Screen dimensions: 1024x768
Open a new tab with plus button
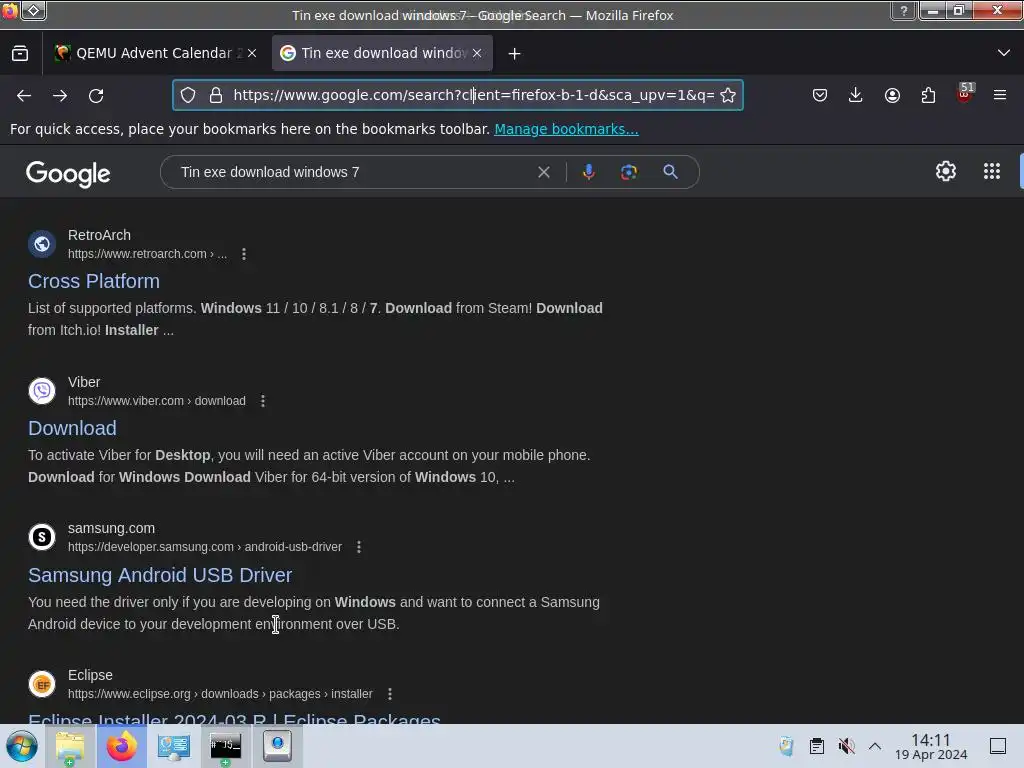(515, 54)
